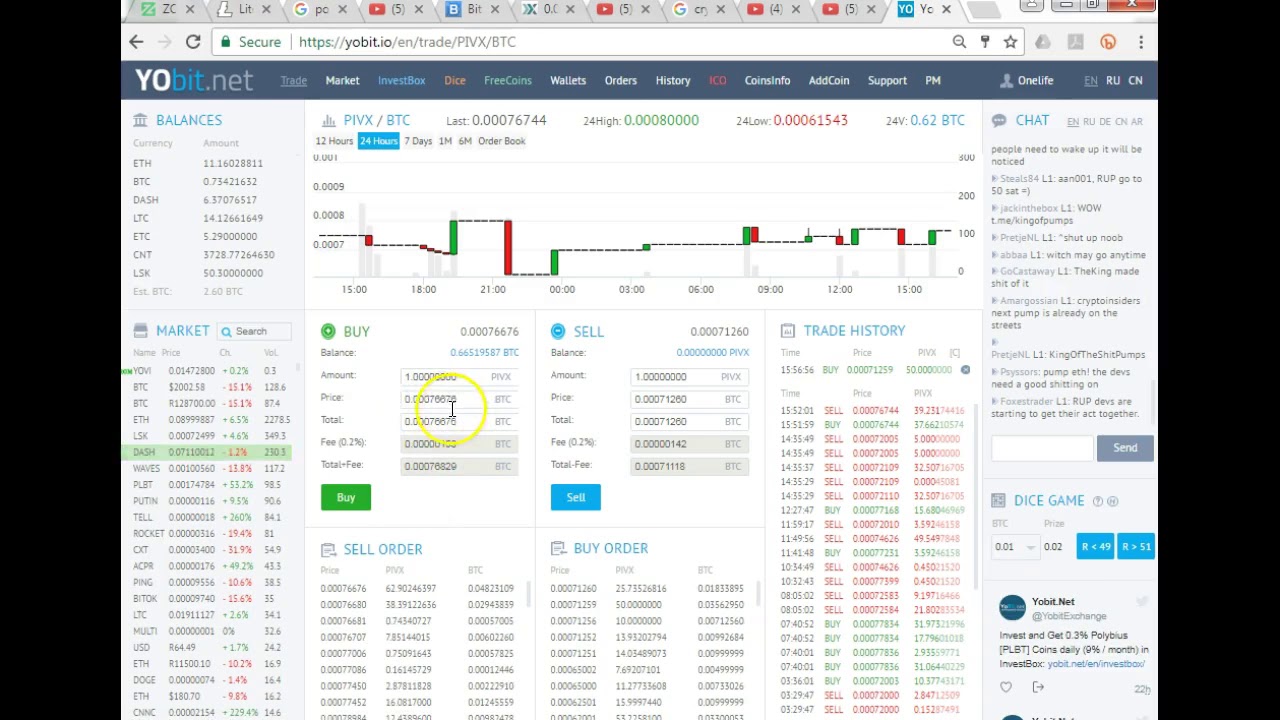
Task: Switch chat language to RU
Action: point(1089,122)
